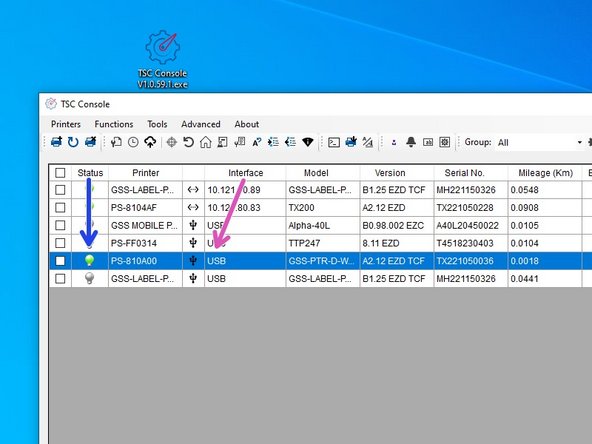The image size is (592, 444).
Task: Click the cloud upload toolbar icon
Action: [x=150, y=142]
